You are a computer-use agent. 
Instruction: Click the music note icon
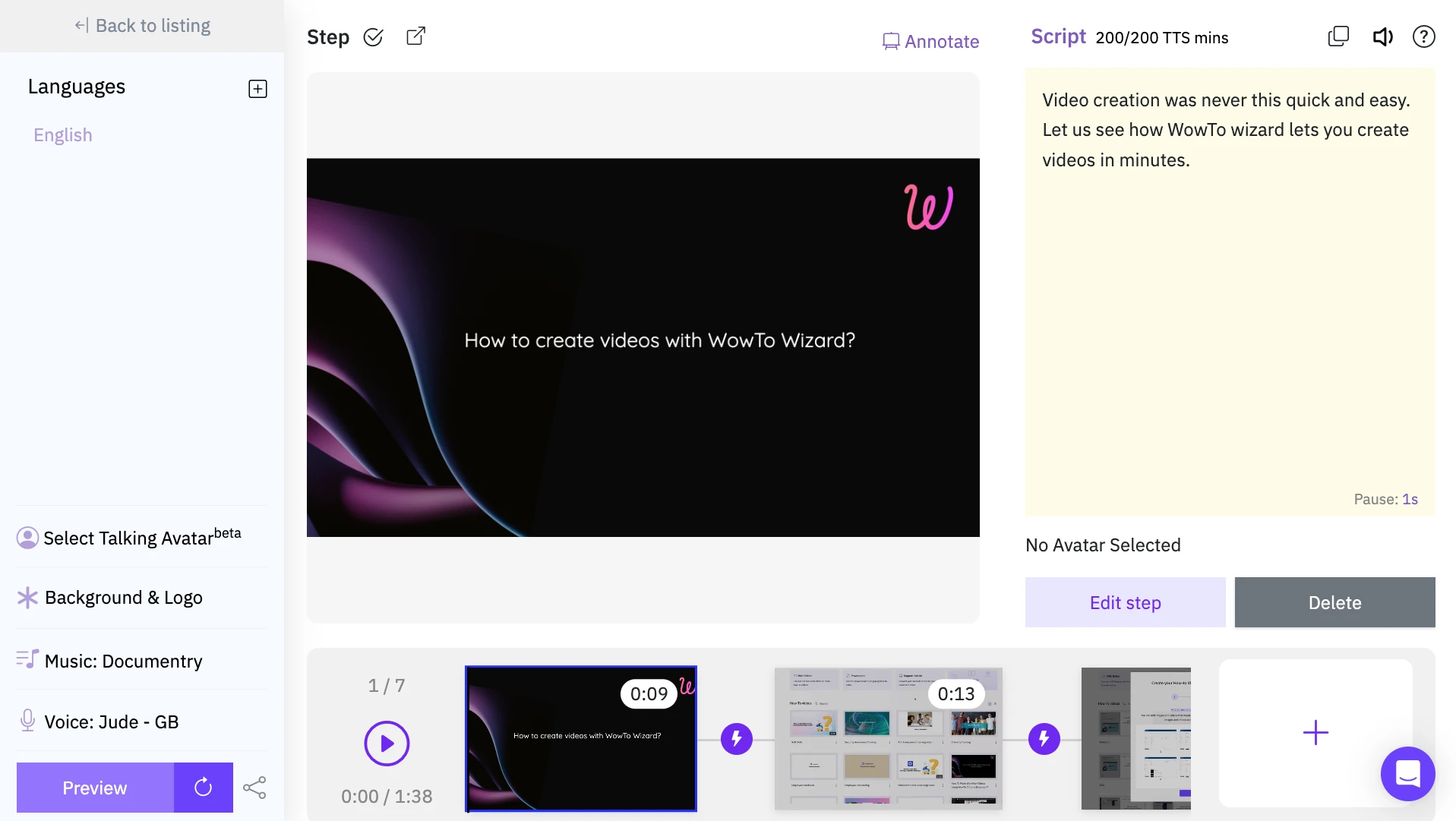pos(27,659)
